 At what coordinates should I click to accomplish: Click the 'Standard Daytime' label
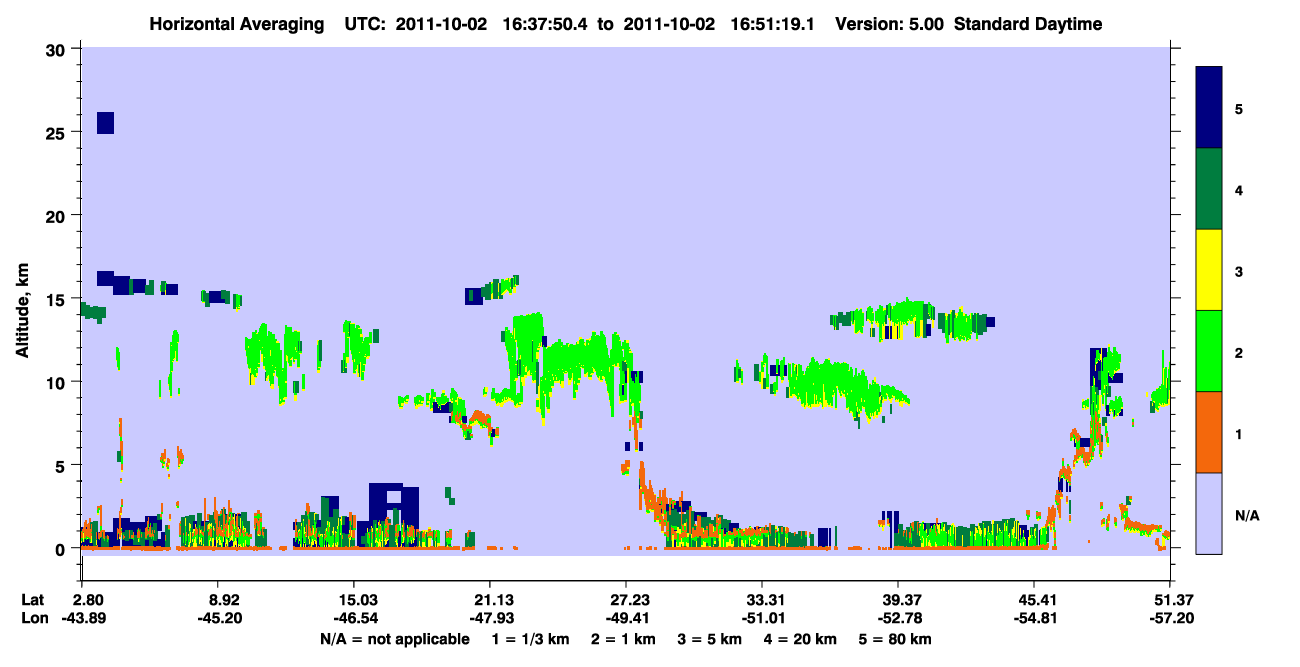(x=1028, y=24)
